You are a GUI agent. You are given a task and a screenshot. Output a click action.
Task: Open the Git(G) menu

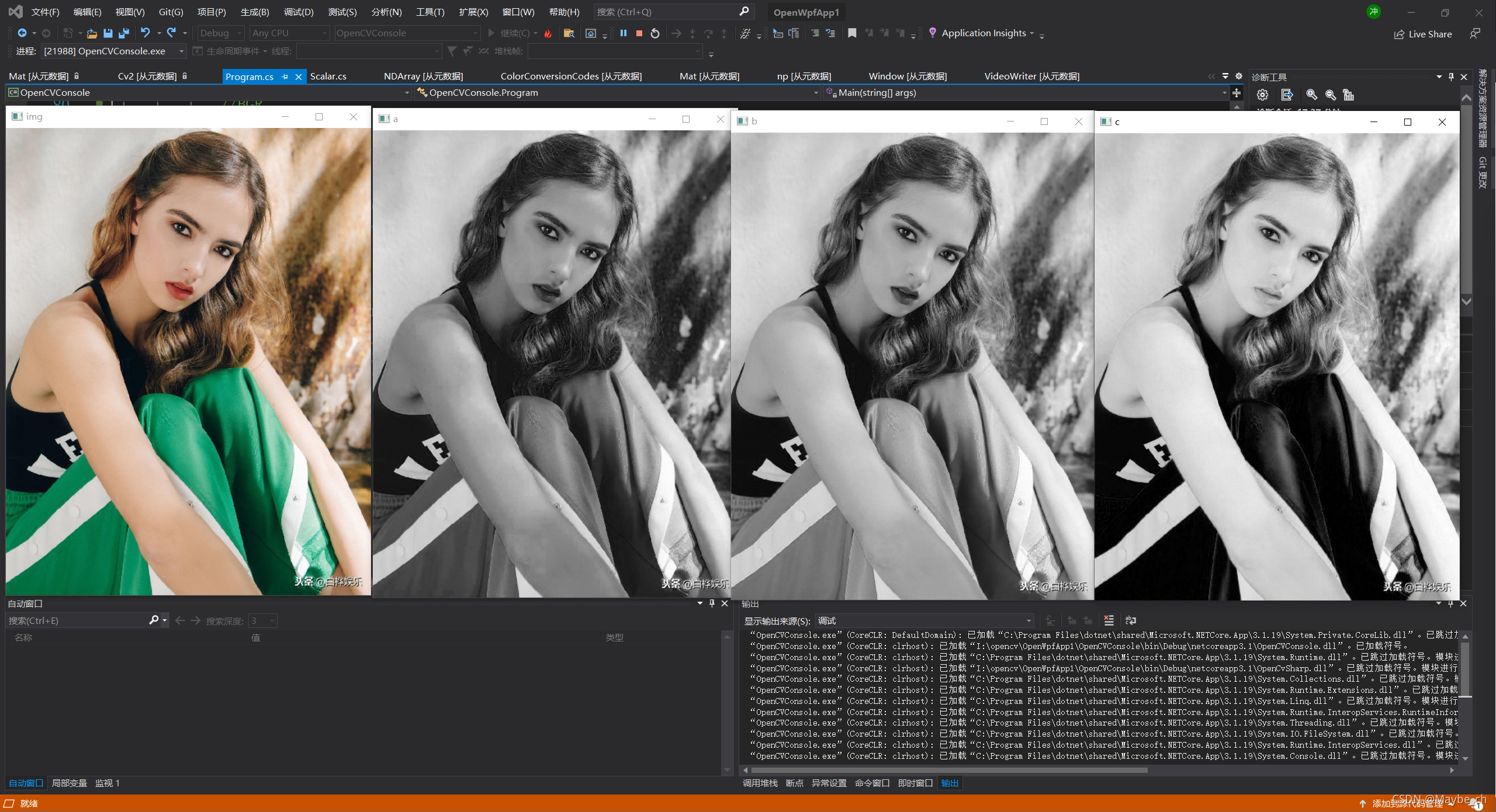tap(171, 12)
